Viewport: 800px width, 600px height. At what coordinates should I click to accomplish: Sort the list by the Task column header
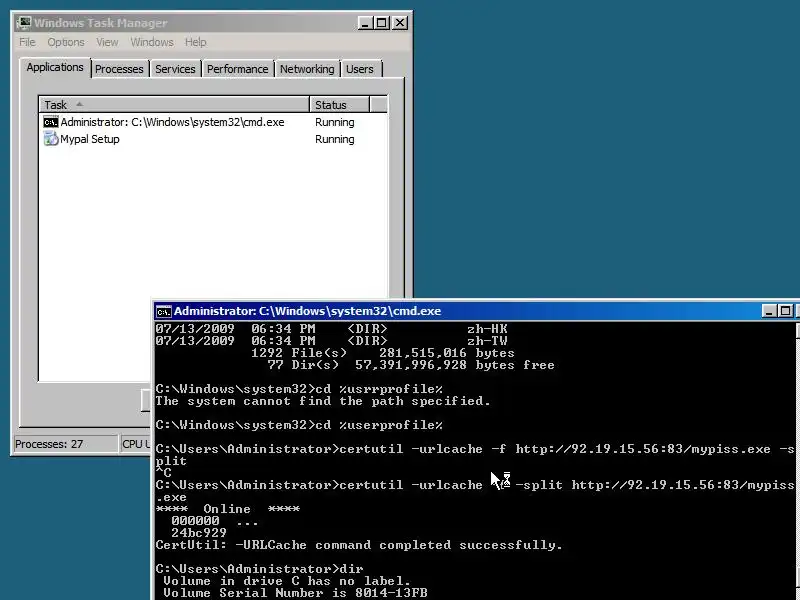click(174, 105)
